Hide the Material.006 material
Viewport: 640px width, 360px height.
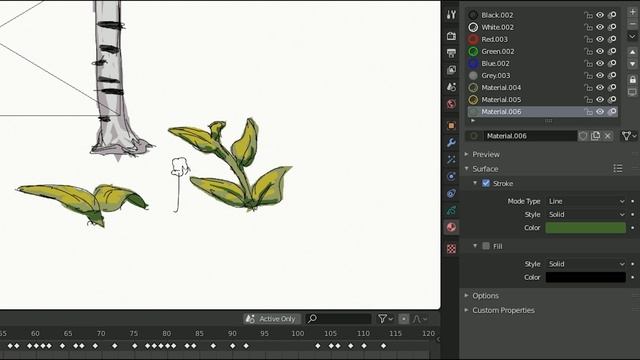coord(600,111)
